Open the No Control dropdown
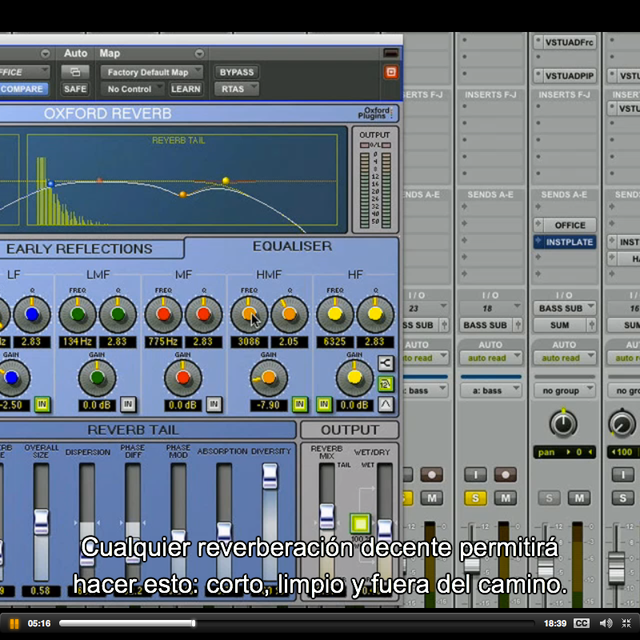 coord(132,89)
